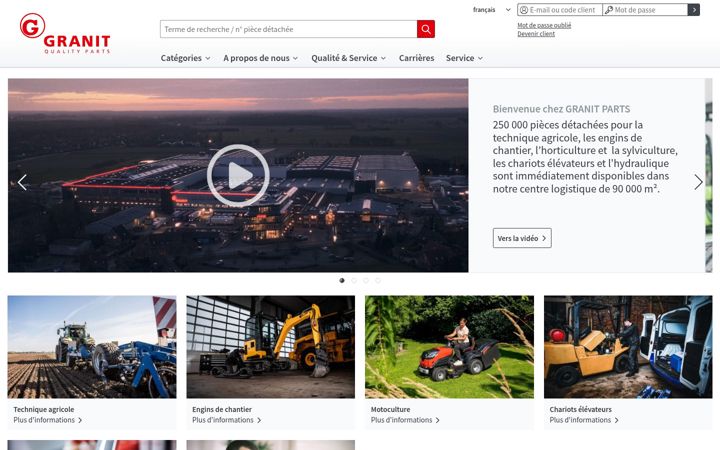The width and height of the screenshot is (720, 450).
Task: Click the Motoculture title
Action: pos(390,409)
